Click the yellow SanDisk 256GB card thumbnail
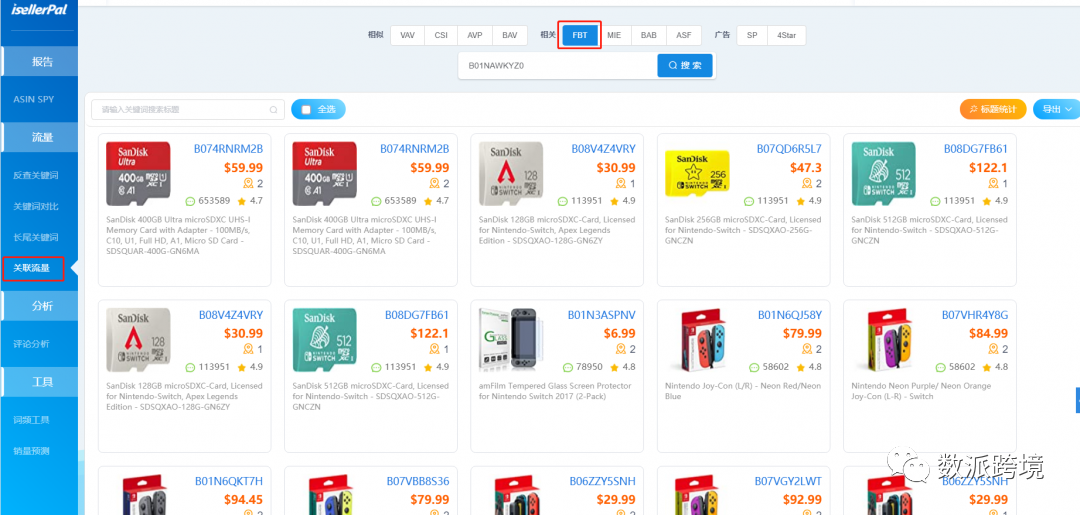Viewport: 1080px width, 515px height. 696,173
